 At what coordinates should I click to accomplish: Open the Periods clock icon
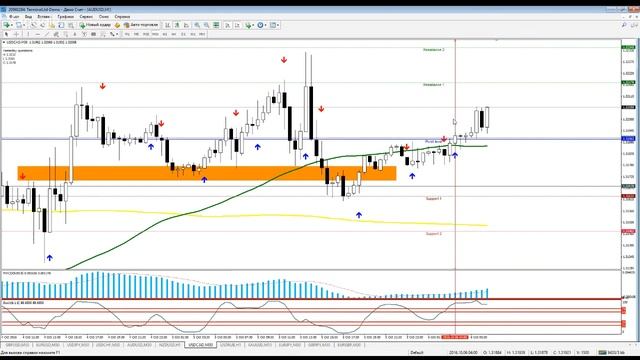coord(260,25)
